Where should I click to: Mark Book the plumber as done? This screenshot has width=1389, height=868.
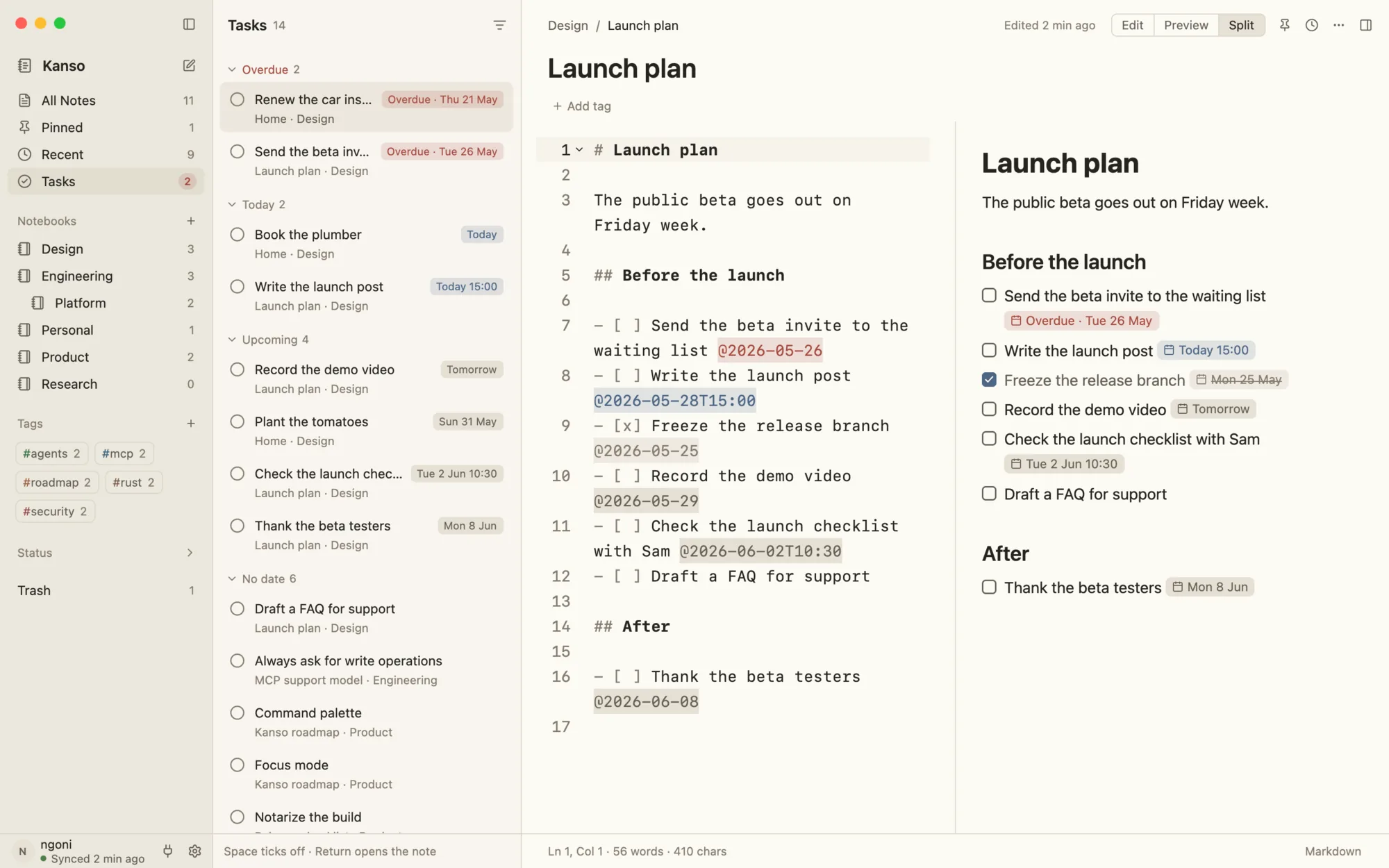click(237, 235)
